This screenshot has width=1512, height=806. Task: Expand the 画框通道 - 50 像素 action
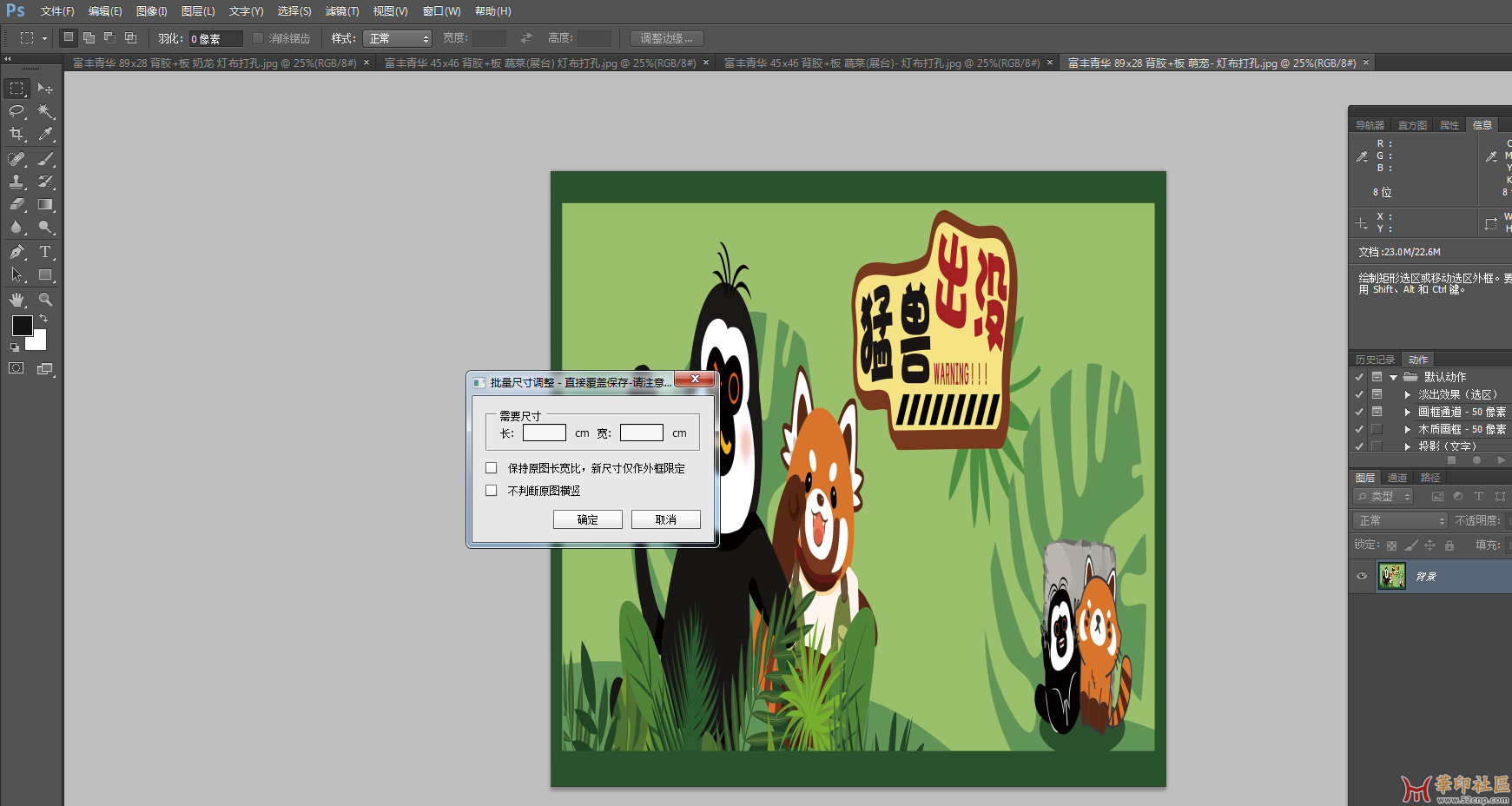click(x=1408, y=412)
